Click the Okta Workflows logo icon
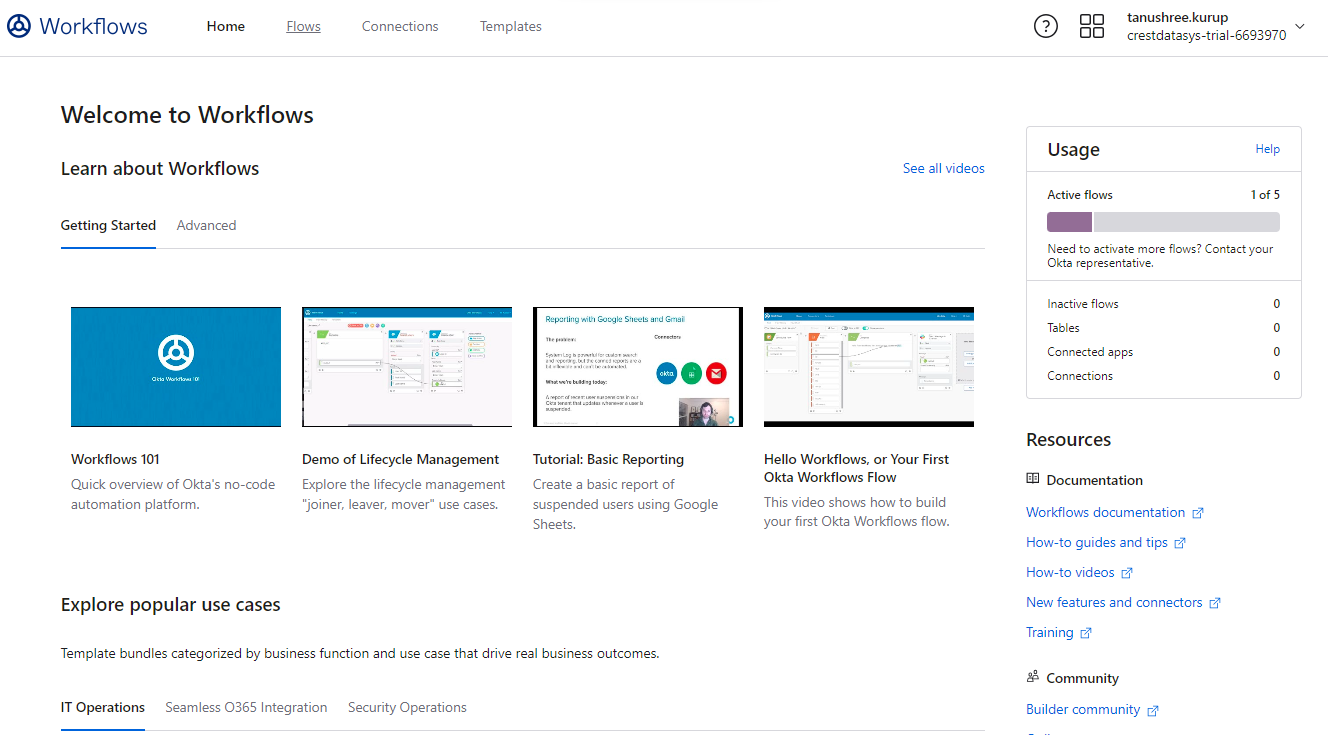Screen dimensions: 1328x735 [x=19, y=26]
